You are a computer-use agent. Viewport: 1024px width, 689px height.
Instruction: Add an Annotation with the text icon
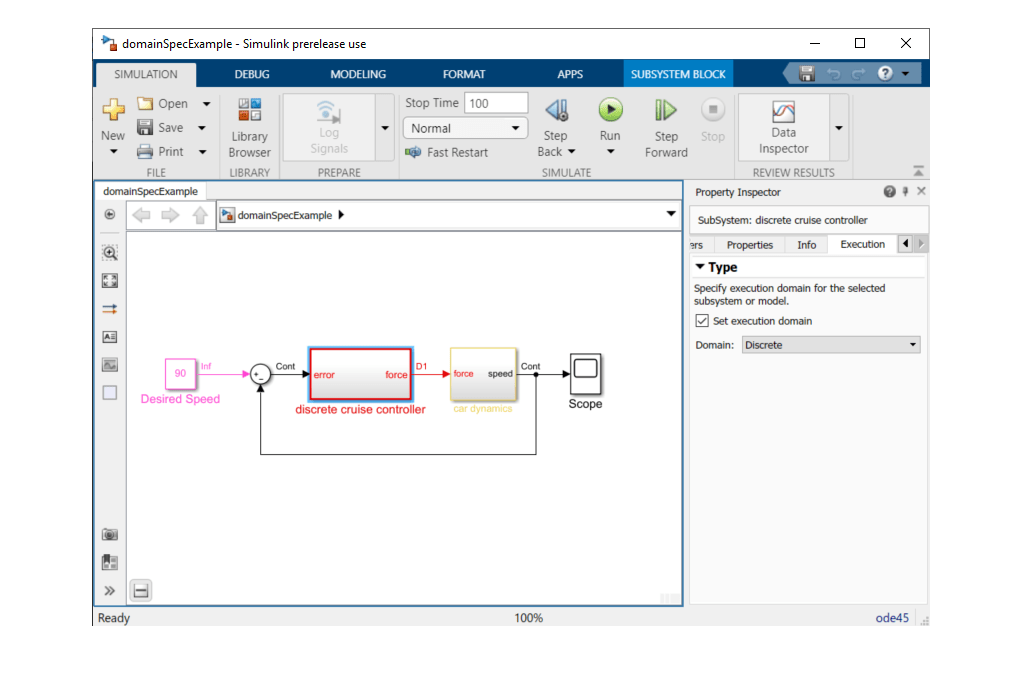click(x=110, y=337)
